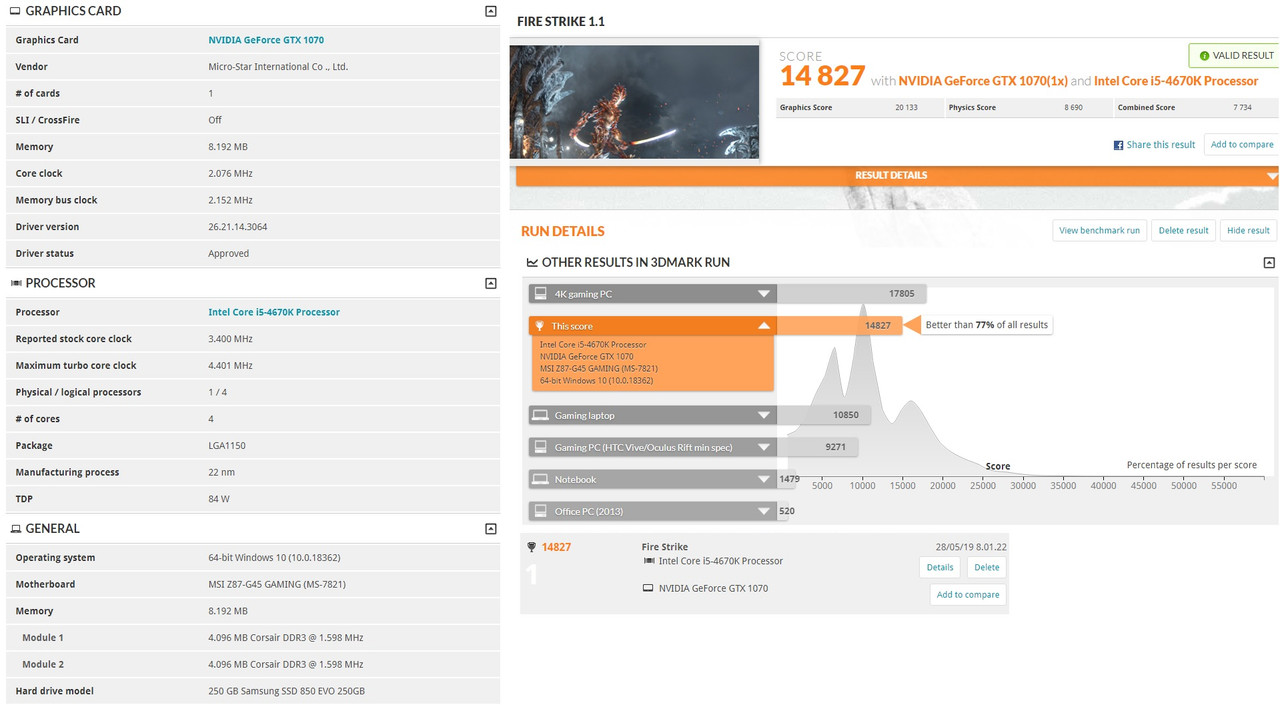The height and width of the screenshot is (705, 1280).
Task: Click the Gaming PC HTC Vive monitor icon
Action: click(x=541, y=448)
